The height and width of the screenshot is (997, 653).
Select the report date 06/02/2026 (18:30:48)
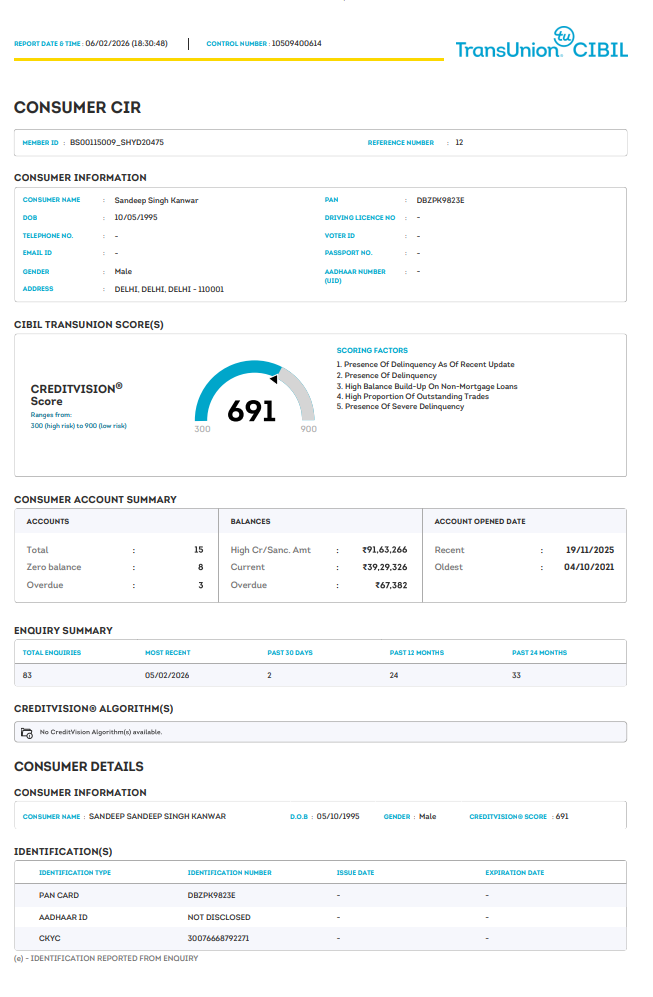pos(127,44)
